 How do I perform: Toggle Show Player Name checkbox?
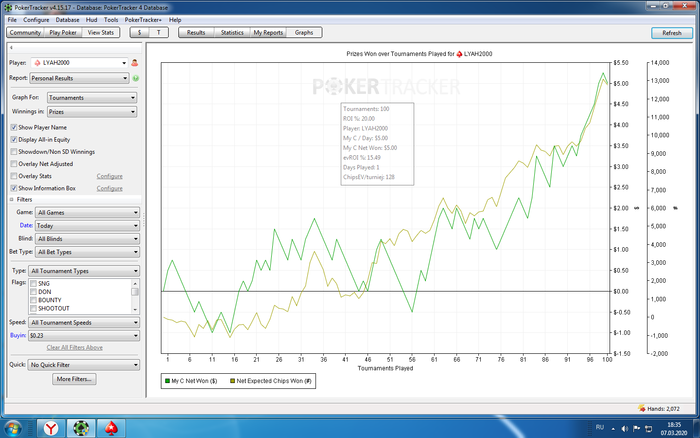pyautogui.click(x=14, y=127)
